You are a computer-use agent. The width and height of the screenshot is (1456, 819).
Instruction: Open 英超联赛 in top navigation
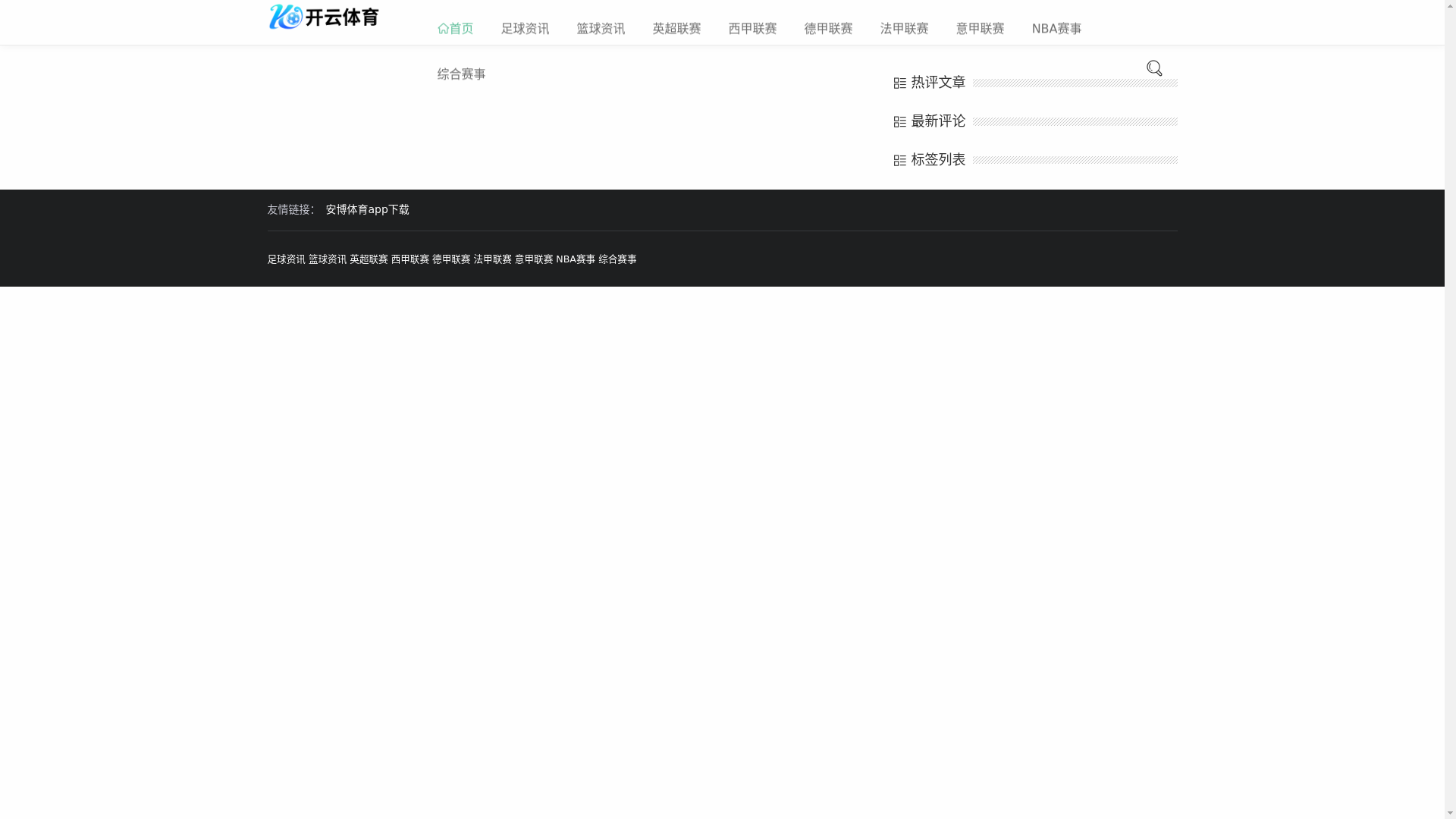[x=676, y=29]
